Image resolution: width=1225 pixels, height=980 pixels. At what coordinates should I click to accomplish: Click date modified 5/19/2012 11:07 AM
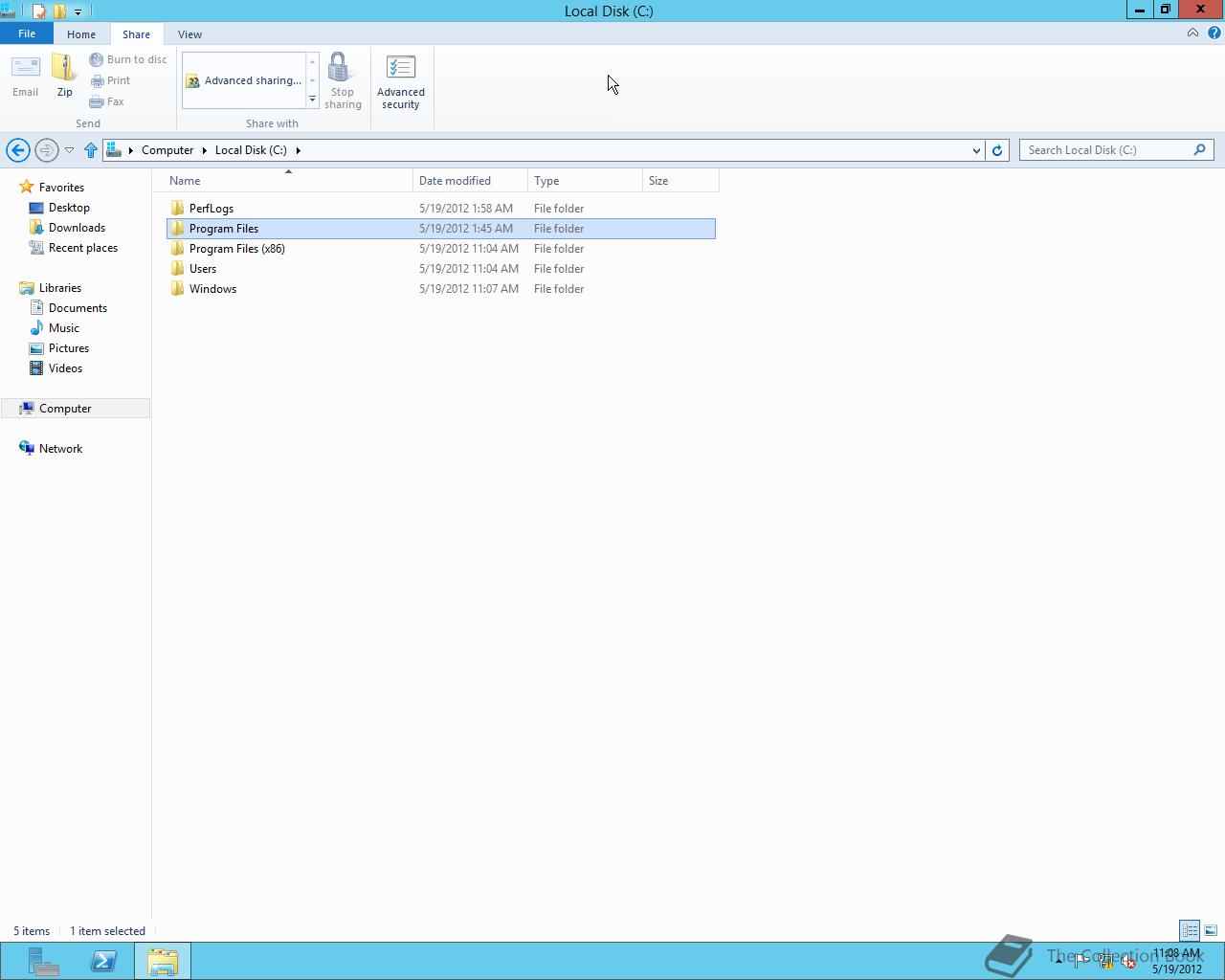coord(468,289)
